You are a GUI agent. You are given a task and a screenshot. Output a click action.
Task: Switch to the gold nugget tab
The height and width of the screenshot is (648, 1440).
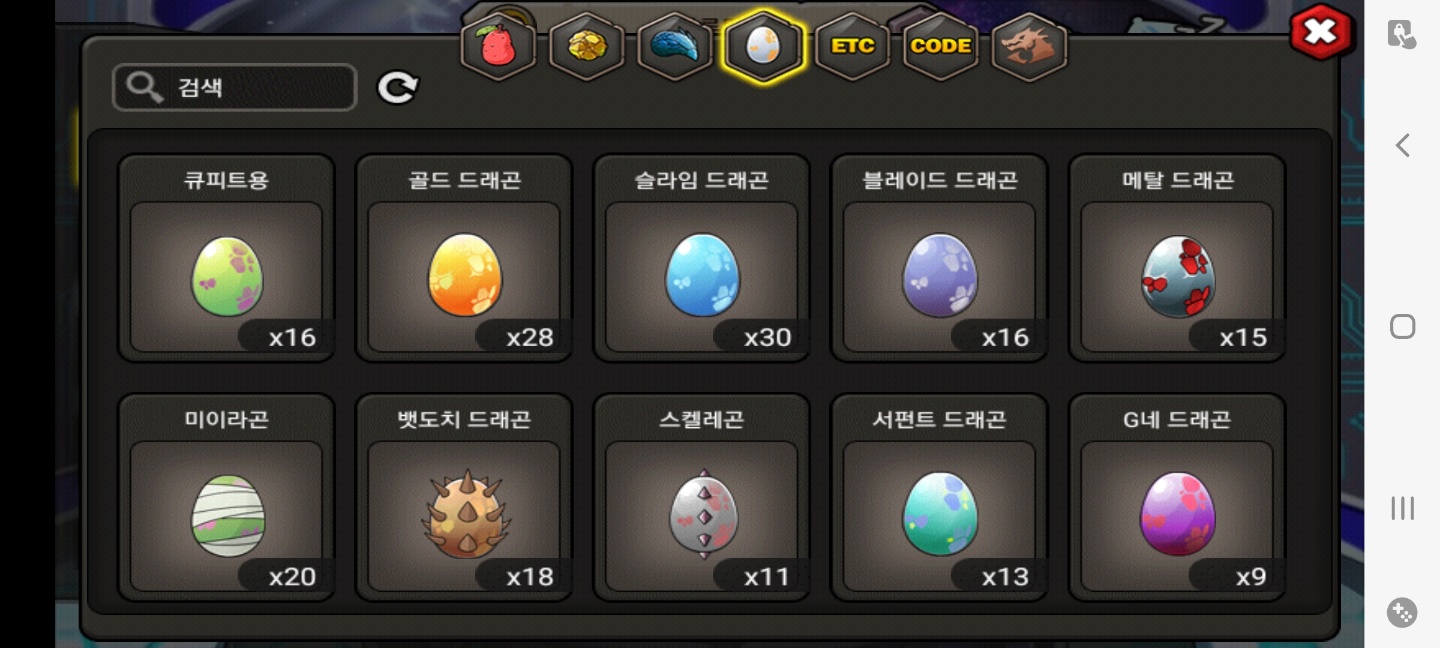(x=586, y=46)
